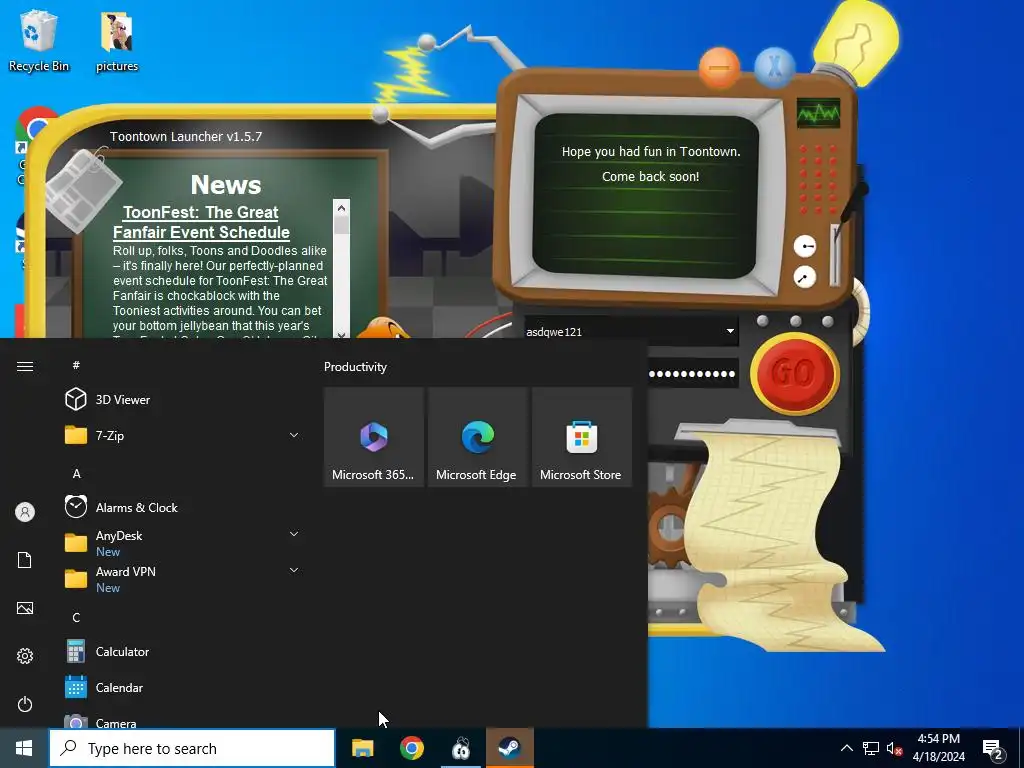Open Documents icon in Start sidebar
1024x768 pixels.
click(x=25, y=560)
